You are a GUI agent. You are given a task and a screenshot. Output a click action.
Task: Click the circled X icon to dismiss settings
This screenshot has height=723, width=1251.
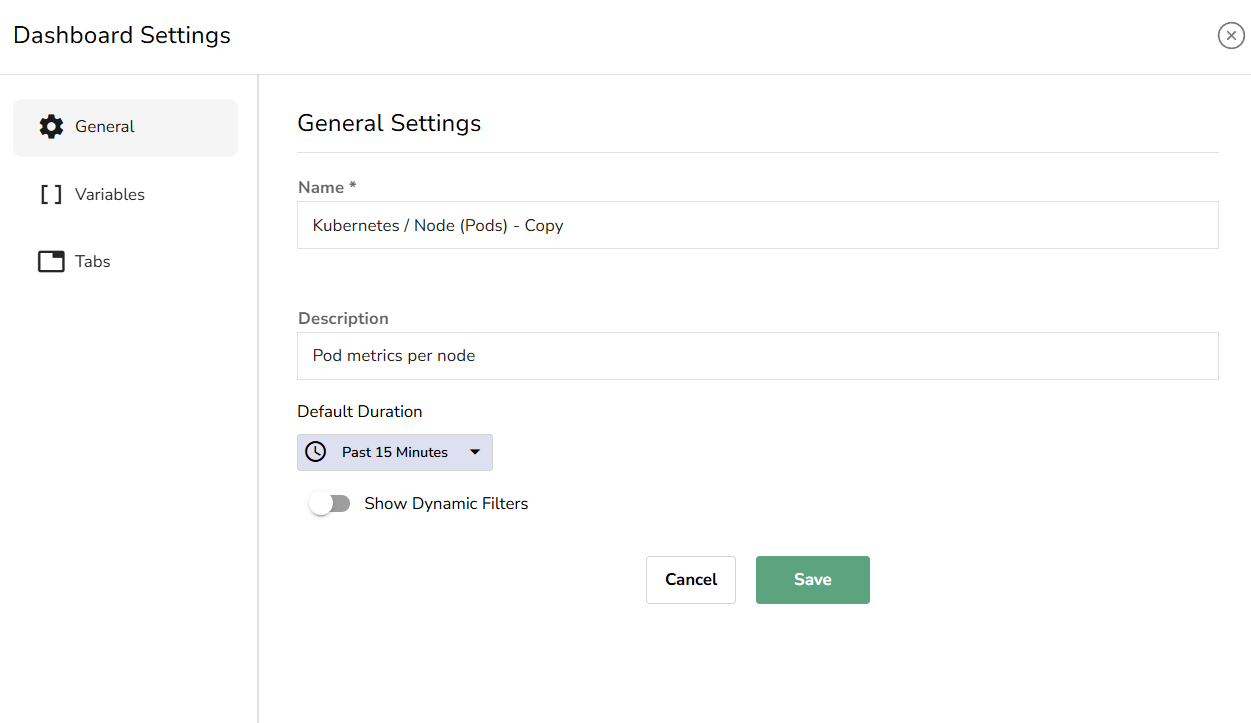click(1231, 35)
